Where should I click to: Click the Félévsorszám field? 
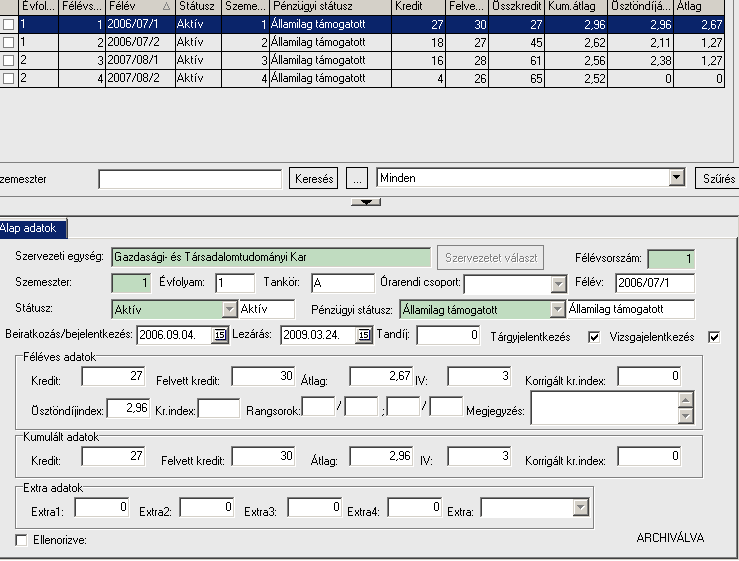671,258
